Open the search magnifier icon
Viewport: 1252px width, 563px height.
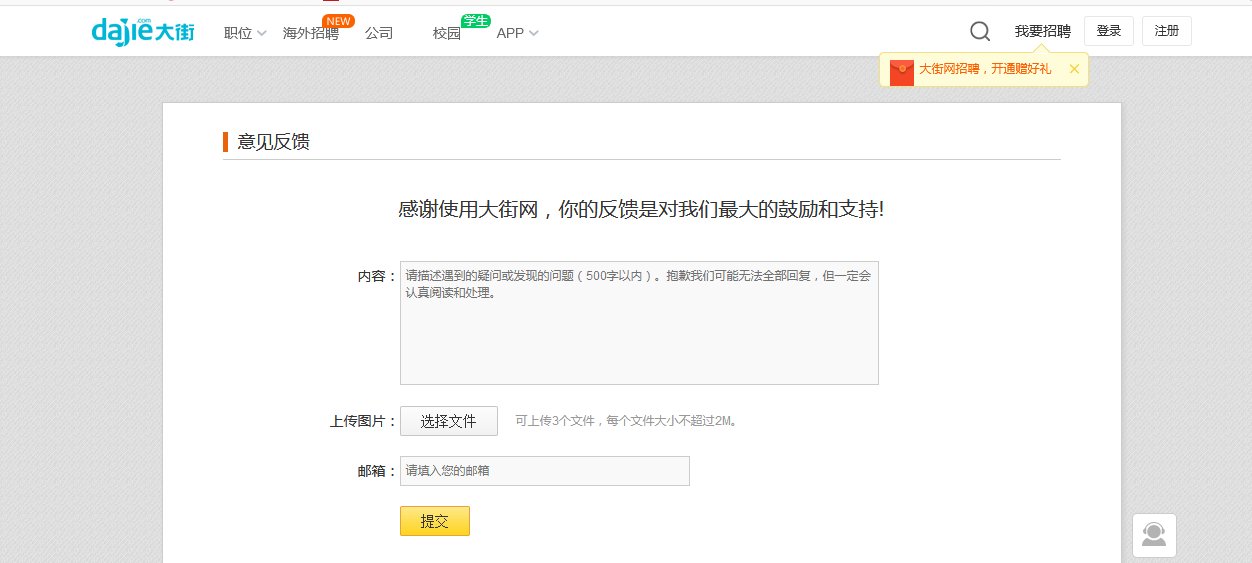click(x=980, y=32)
